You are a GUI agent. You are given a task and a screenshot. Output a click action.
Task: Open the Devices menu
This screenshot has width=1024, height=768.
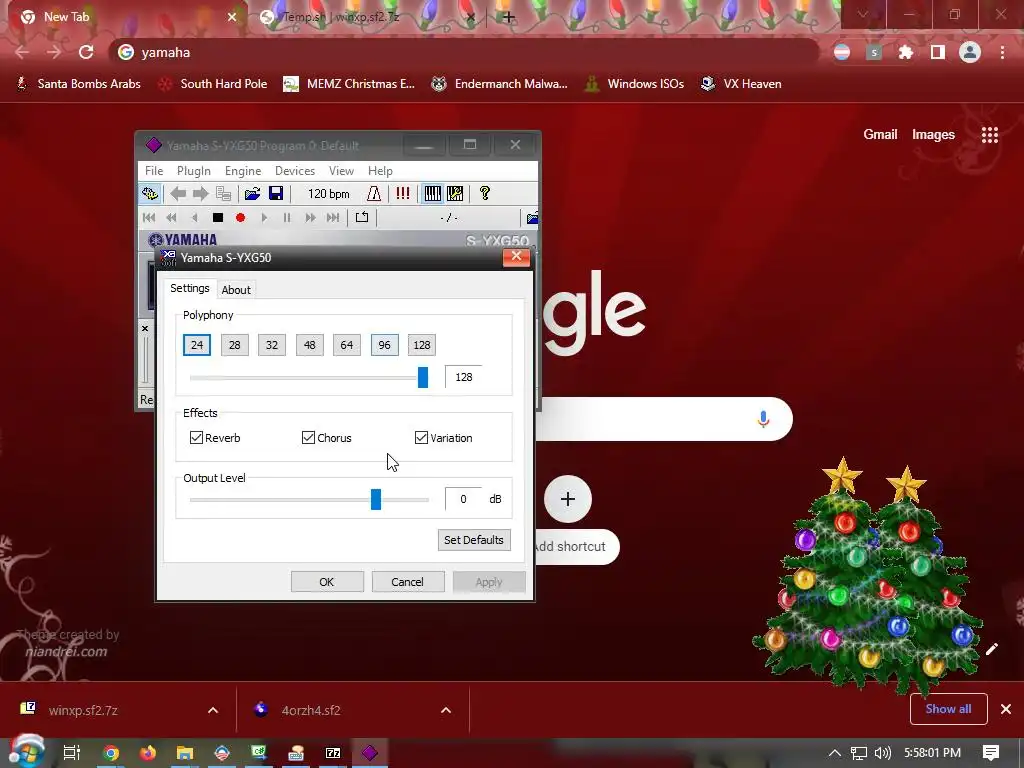(x=295, y=171)
